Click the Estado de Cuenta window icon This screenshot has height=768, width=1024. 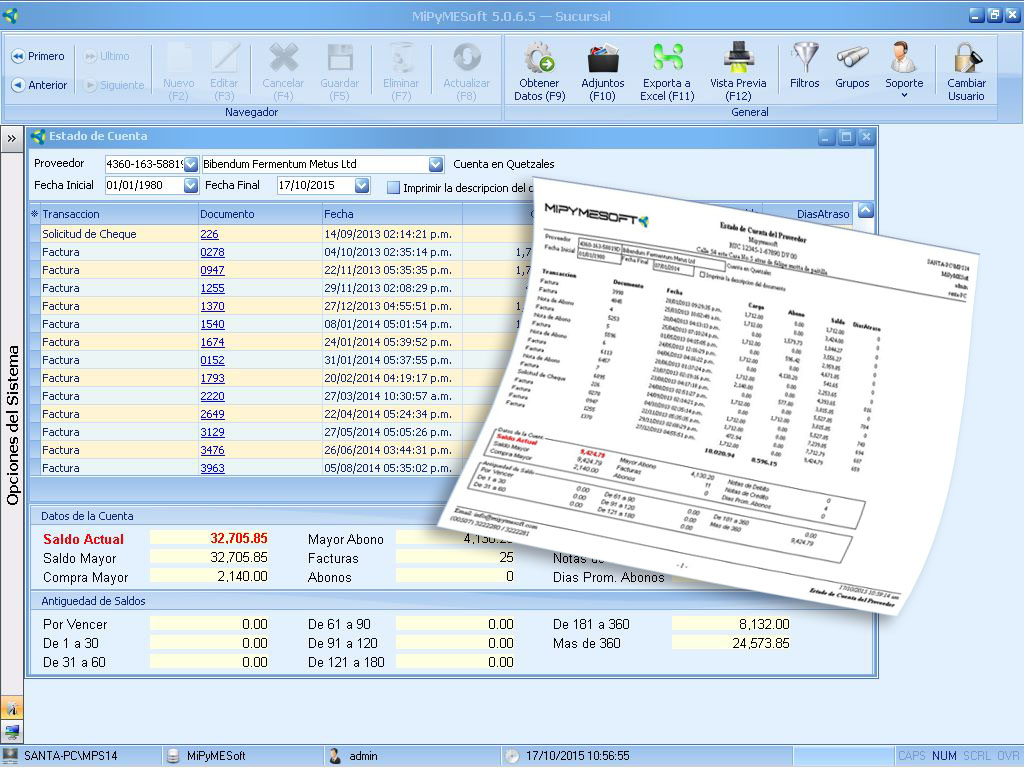click(x=39, y=136)
